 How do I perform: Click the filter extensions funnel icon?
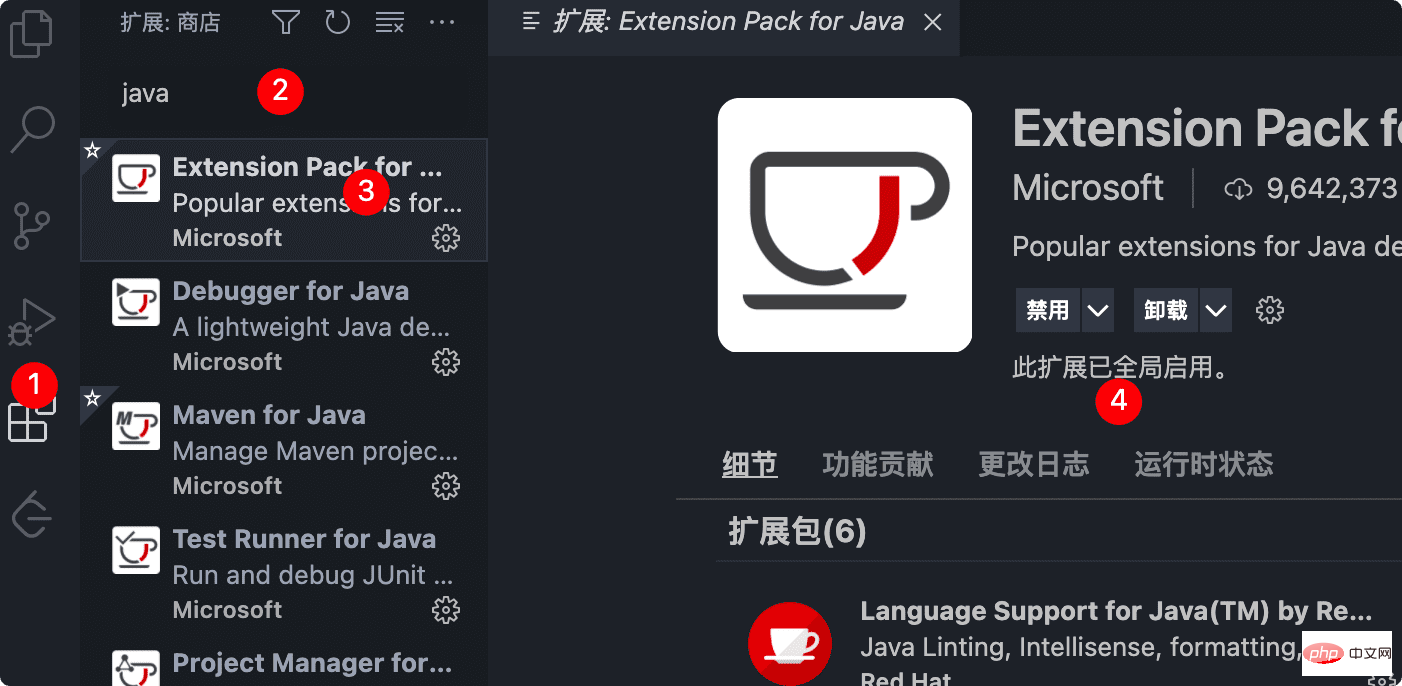(x=286, y=22)
